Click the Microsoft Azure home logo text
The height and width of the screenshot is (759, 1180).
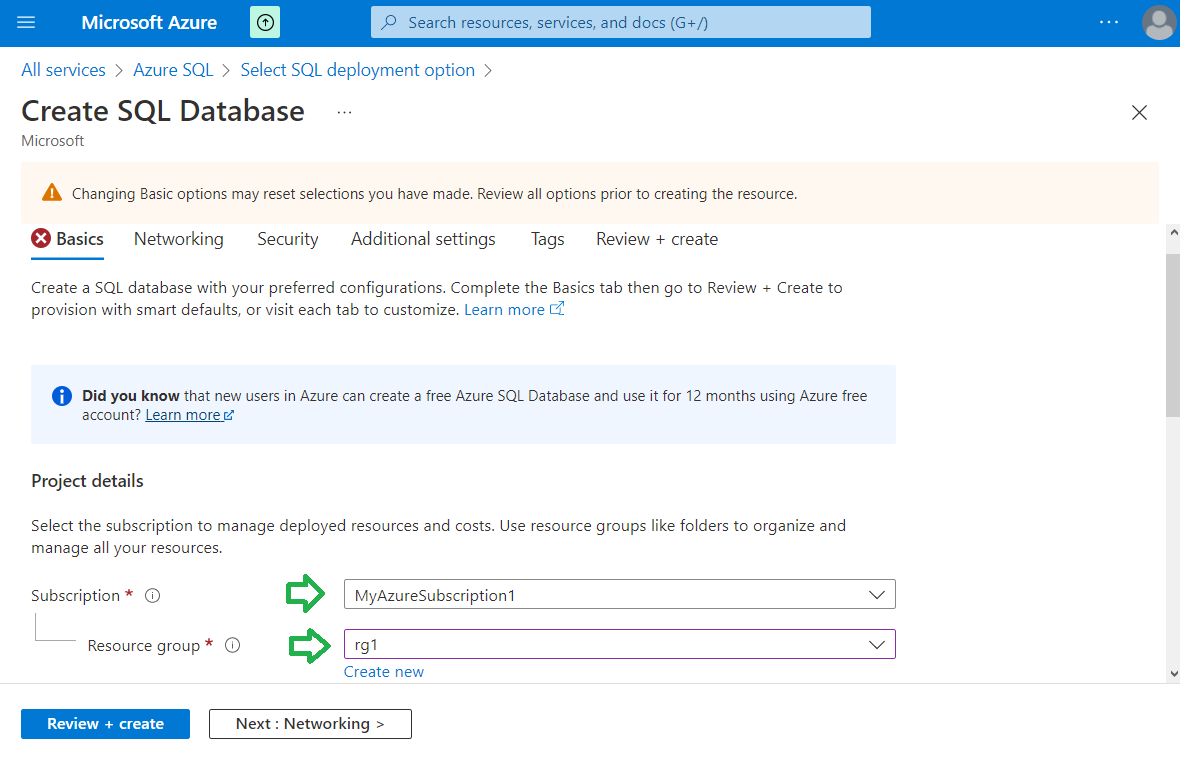coord(149,23)
